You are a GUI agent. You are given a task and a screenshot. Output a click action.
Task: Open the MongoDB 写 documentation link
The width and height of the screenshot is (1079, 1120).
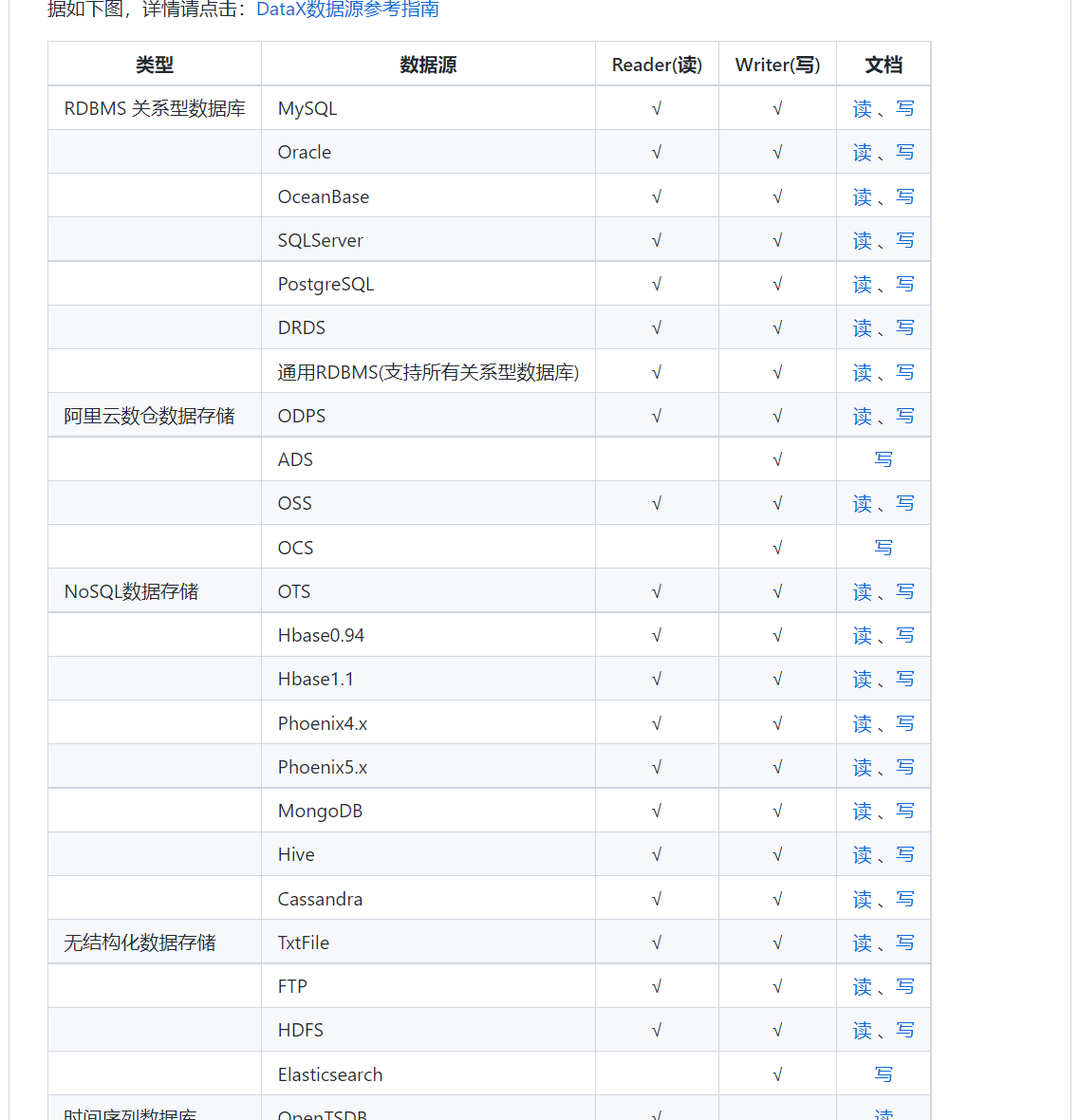click(x=904, y=811)
